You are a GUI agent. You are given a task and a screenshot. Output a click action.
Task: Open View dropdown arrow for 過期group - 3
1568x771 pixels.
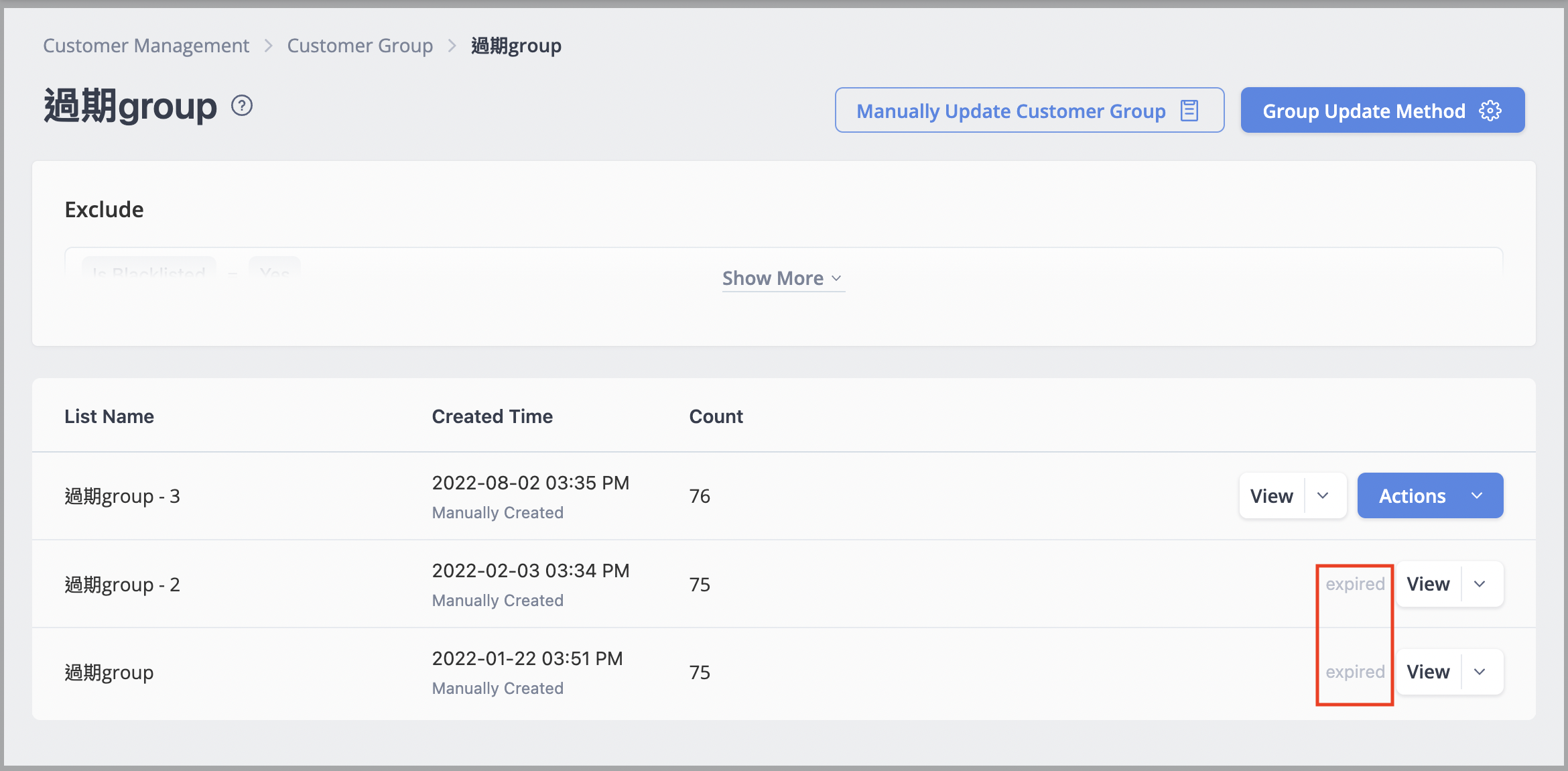coord(1323,495)
